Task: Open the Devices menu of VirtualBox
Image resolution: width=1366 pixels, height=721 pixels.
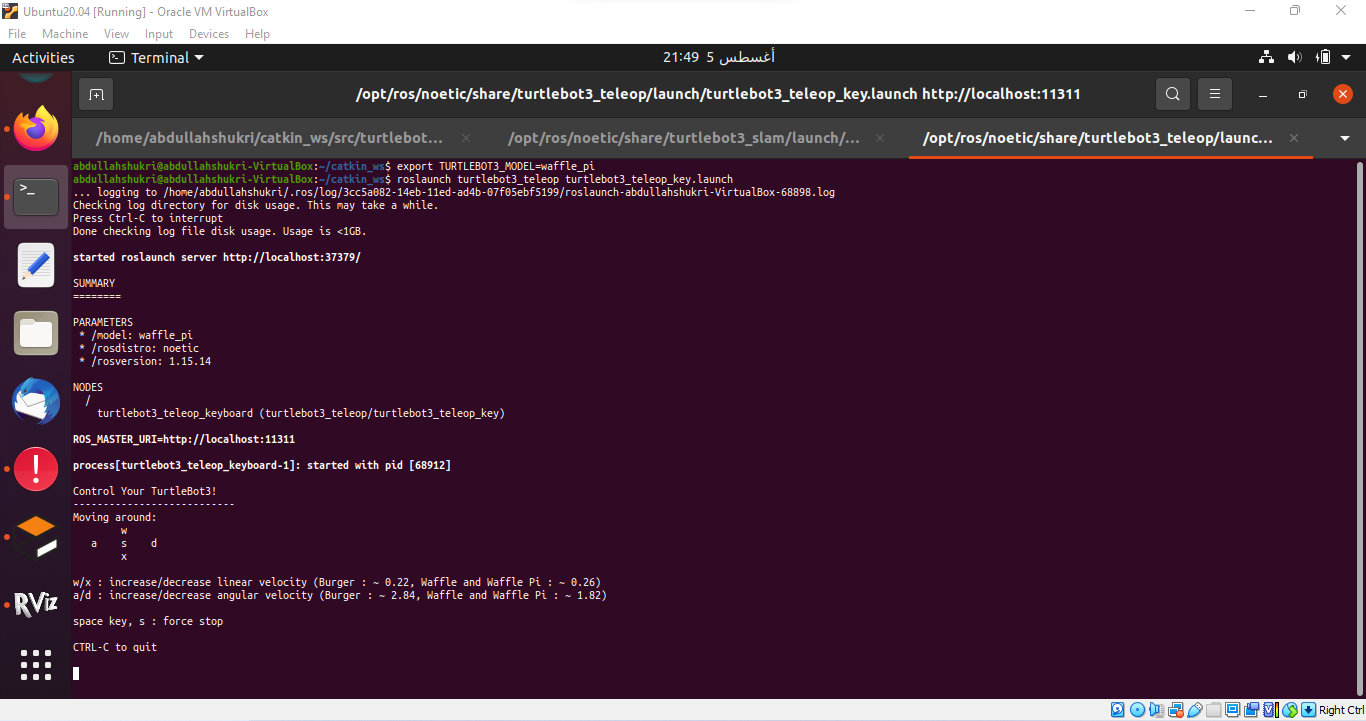Action: click(208, 33)
